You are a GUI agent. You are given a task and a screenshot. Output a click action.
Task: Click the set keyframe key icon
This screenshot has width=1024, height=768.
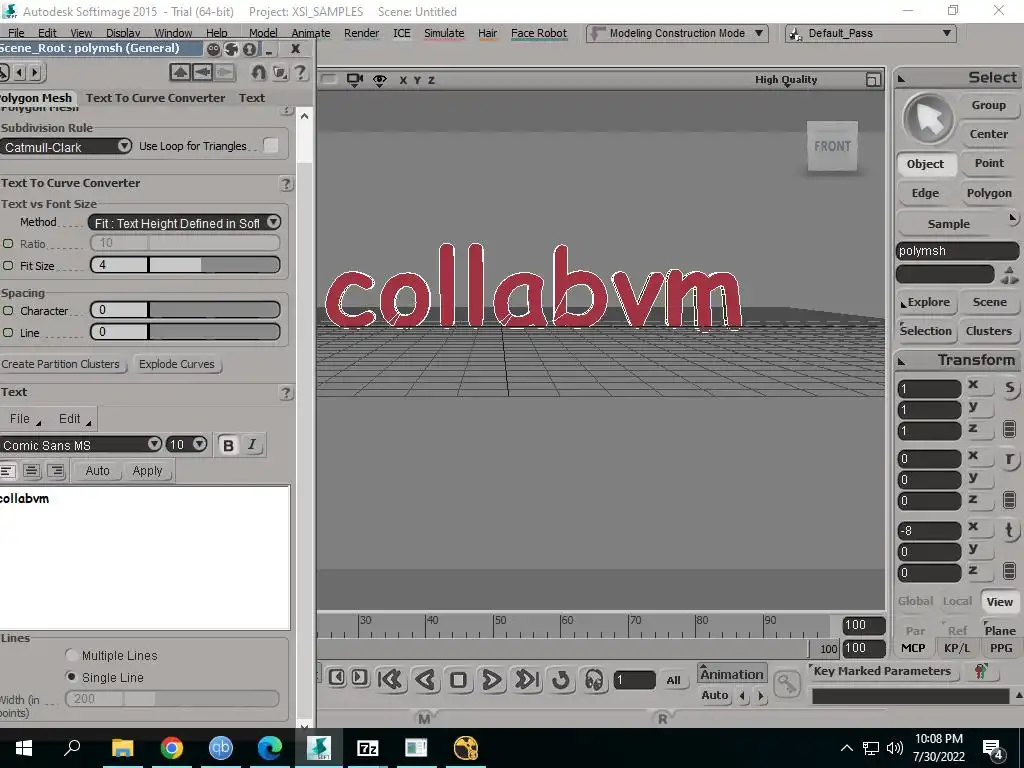(787, 684)
